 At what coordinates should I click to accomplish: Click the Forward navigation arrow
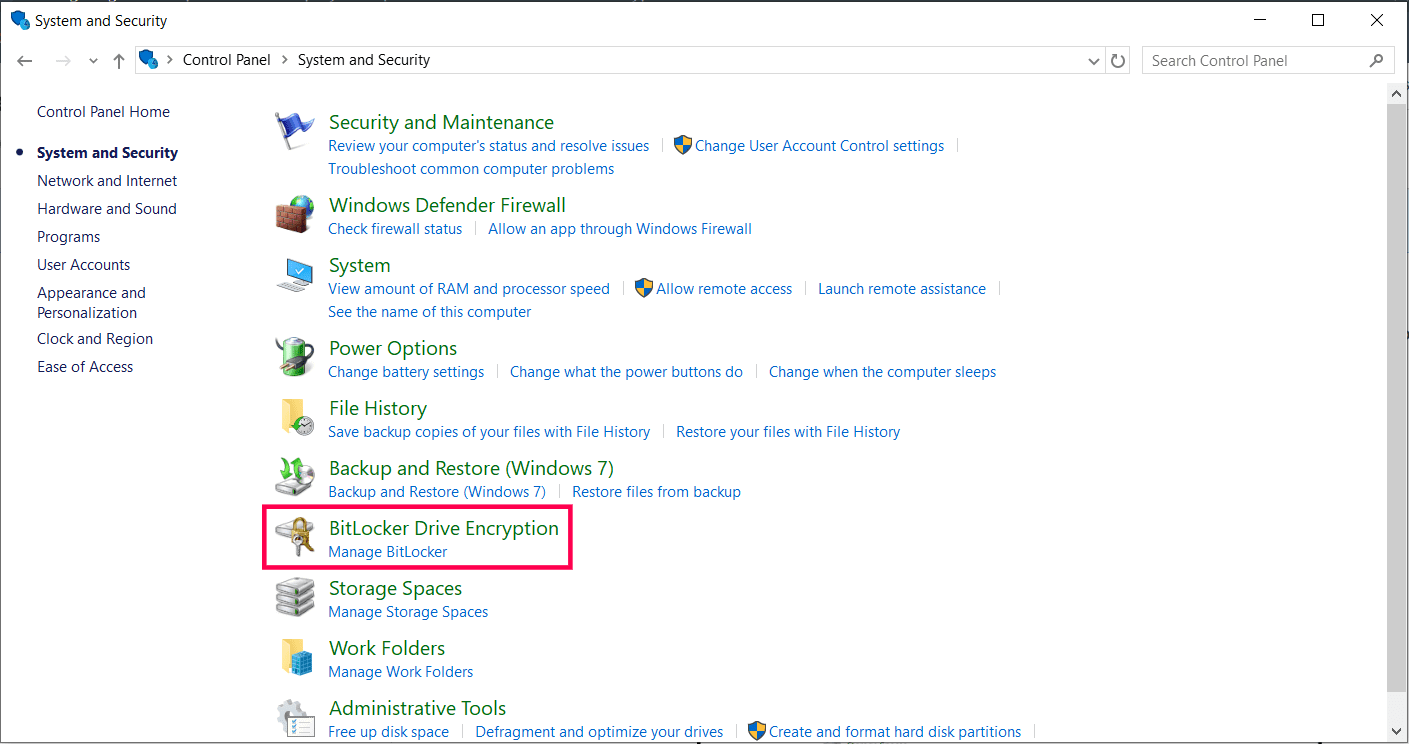63,61
